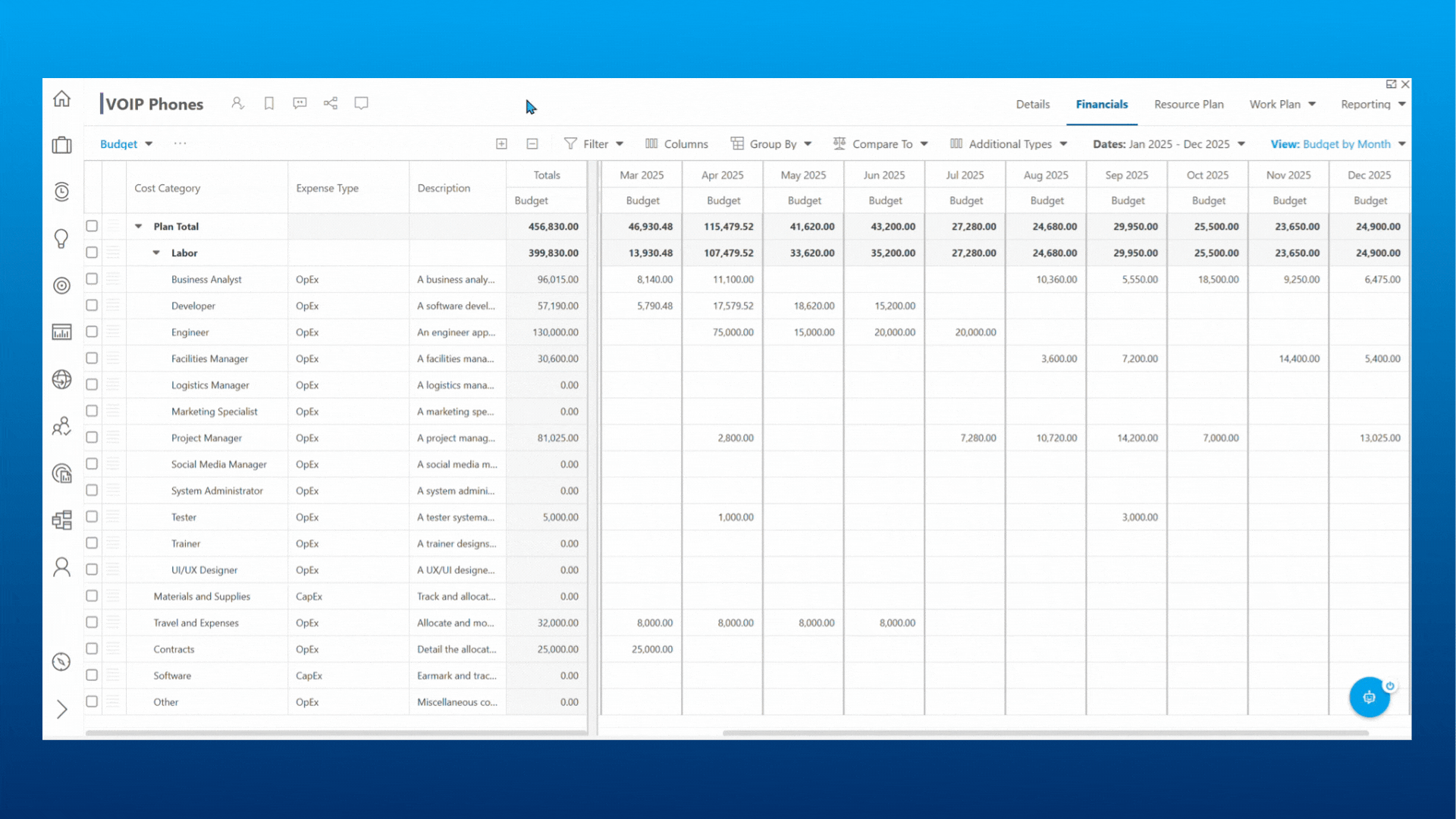Select the Travel and Expenses row checkbox

point(92,623)
